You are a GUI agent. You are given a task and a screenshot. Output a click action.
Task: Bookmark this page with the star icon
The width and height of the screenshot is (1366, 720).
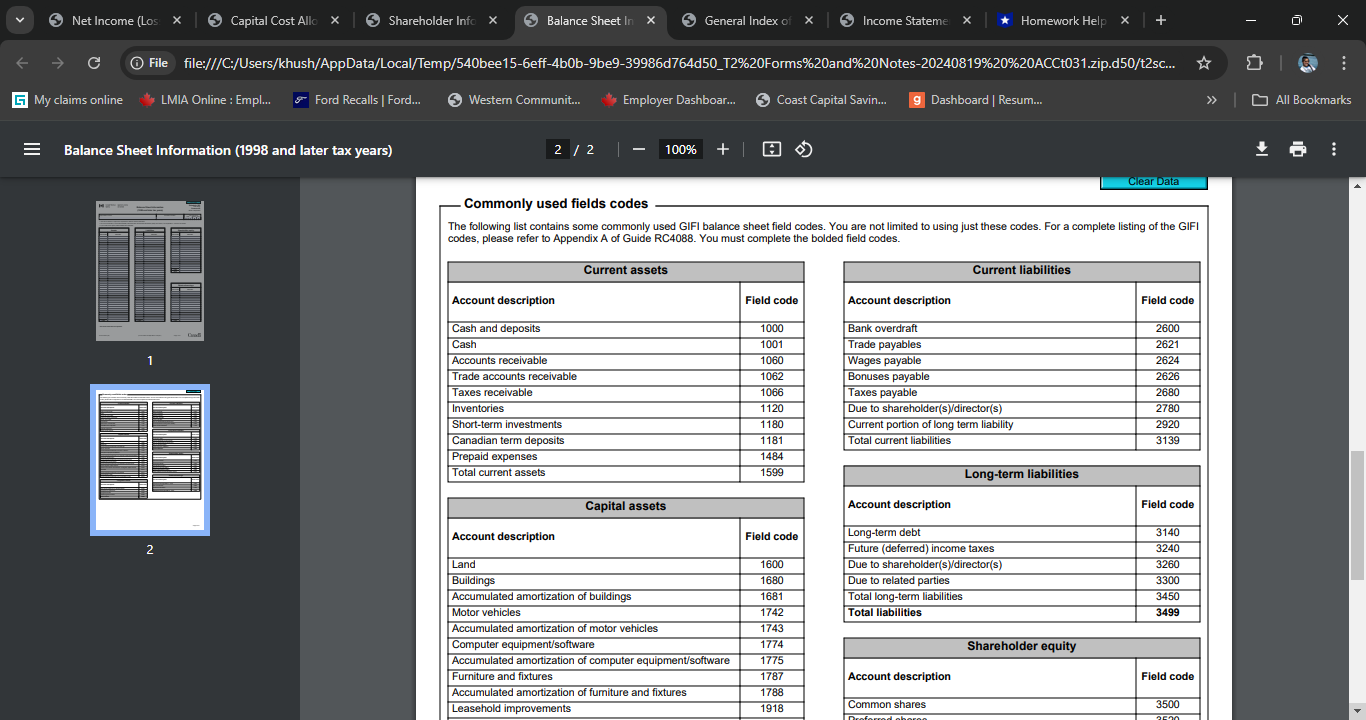pos(1204,63)
